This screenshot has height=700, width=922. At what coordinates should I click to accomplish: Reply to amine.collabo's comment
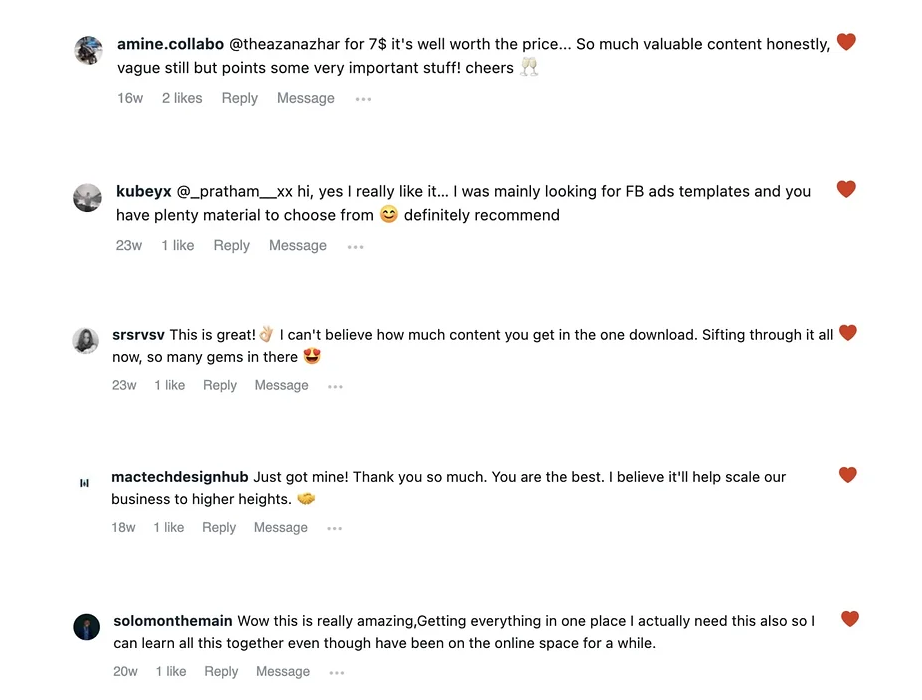point(239,98)
